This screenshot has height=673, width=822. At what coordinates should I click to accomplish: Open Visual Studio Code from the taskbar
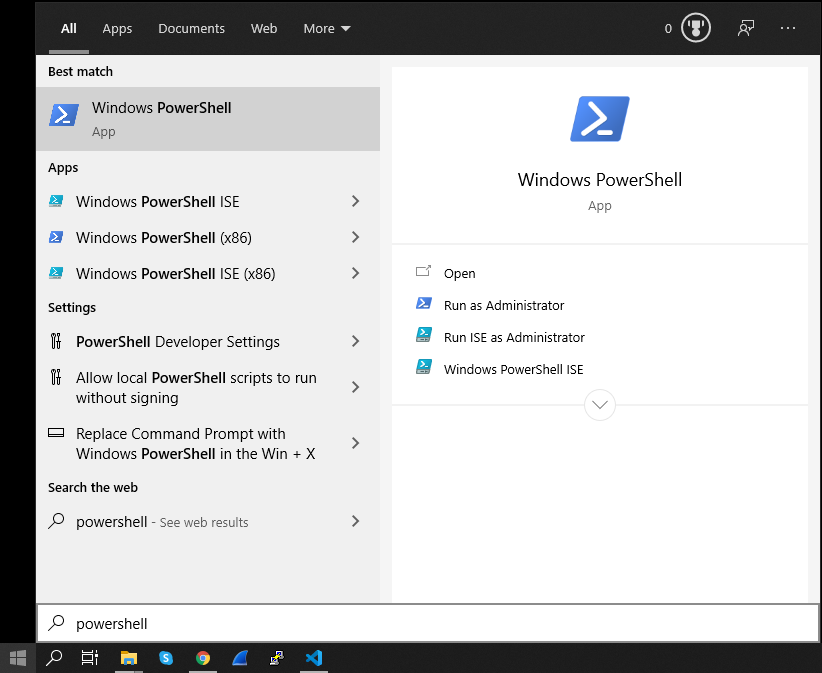pos(314,658)
